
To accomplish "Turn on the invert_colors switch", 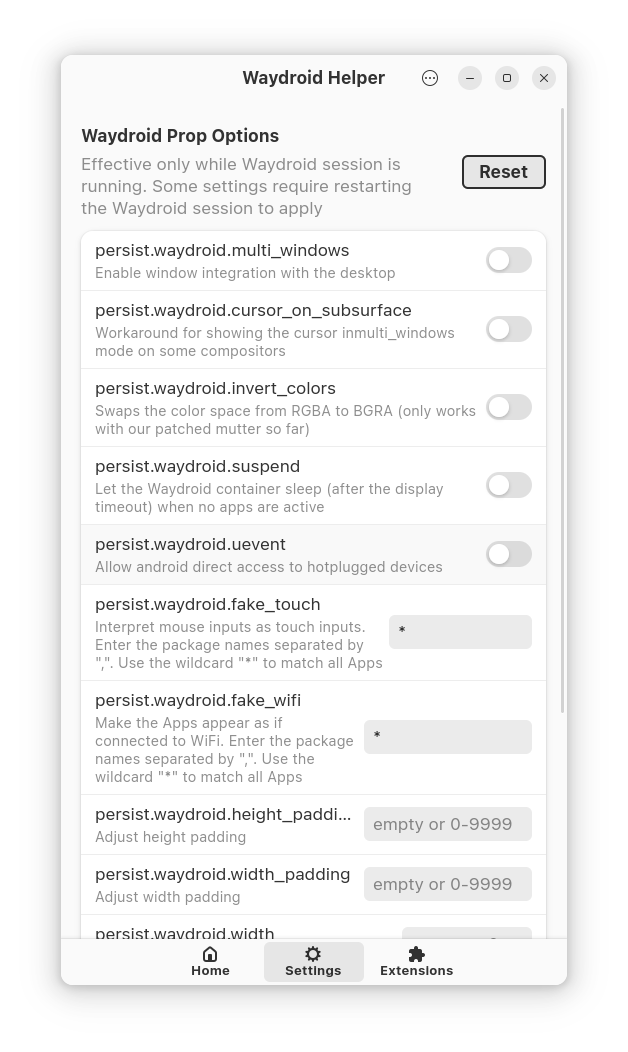I will point(509,407).
